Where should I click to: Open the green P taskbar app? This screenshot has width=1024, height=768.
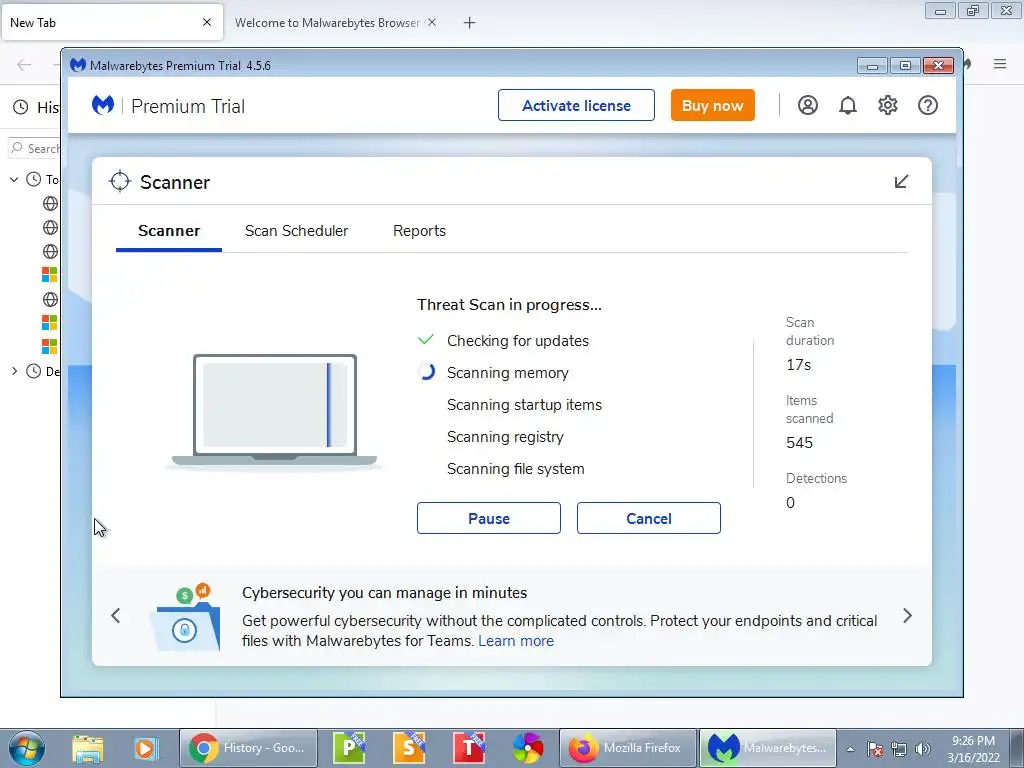tap(349, 748)
